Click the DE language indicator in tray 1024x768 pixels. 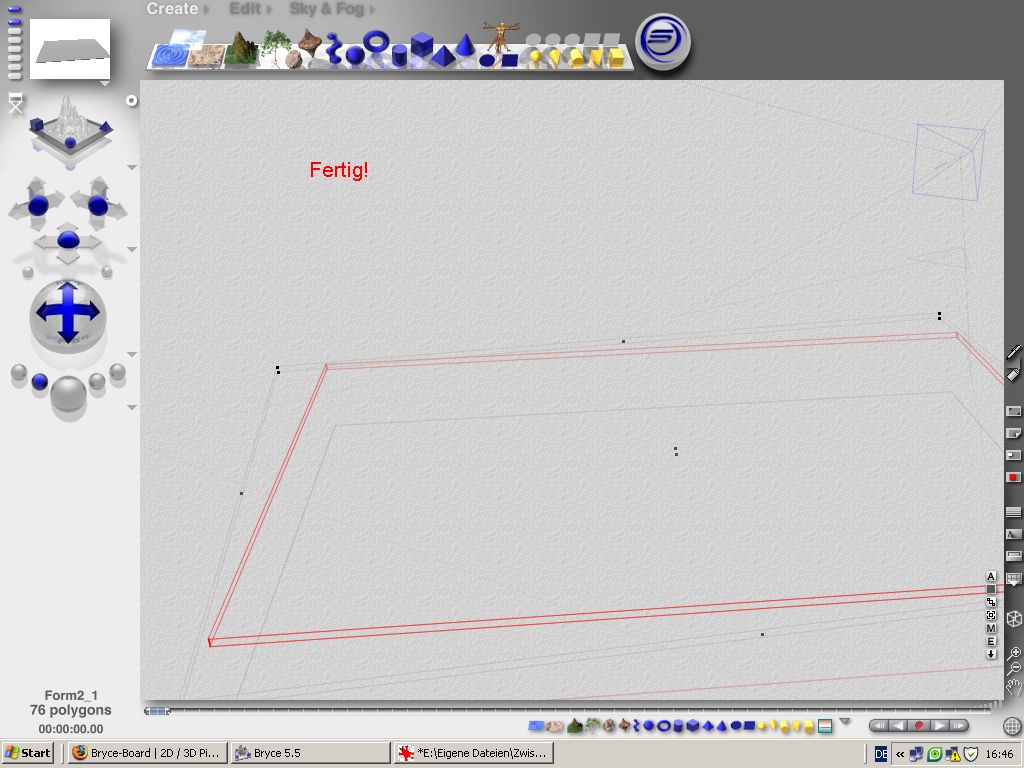click(881, 754)
